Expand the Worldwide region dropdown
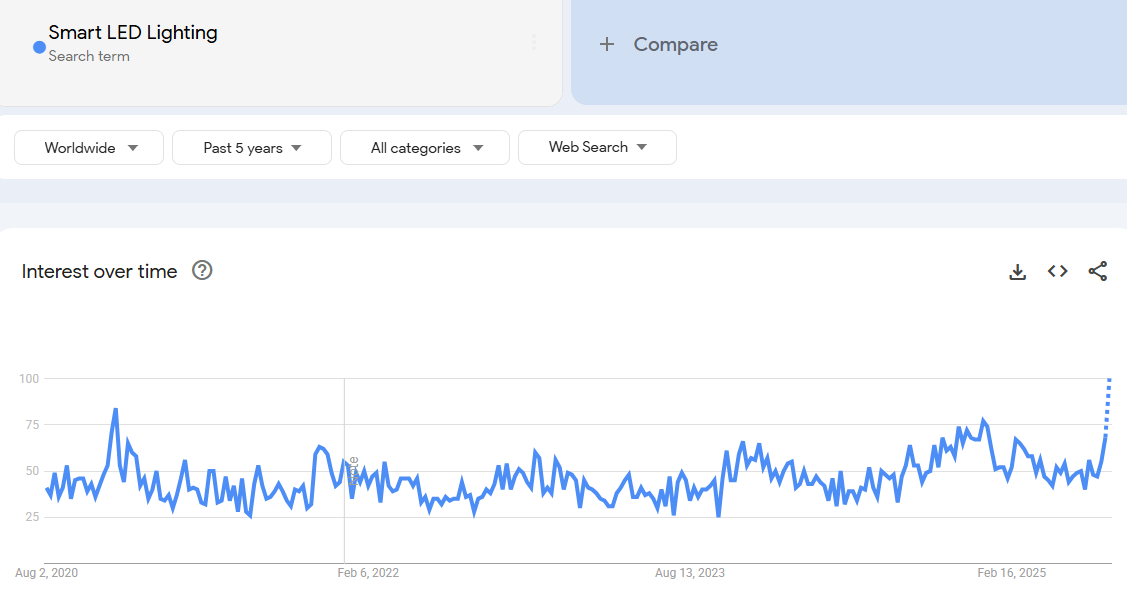Screen dimensions: 1127x602 [89, 148]
